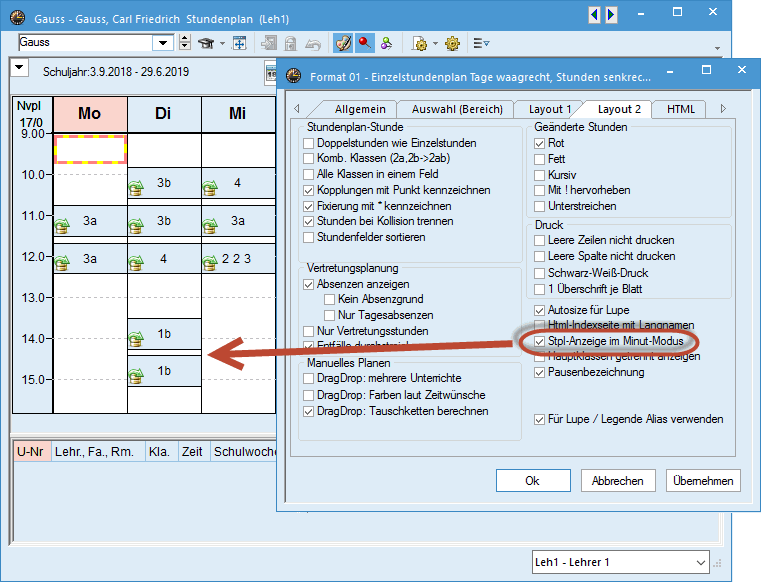Expand the Leh1 - Lehrer 1 dropdown
Image resolution: width=761 pixels, height=582 pixels.
point(698,562)
